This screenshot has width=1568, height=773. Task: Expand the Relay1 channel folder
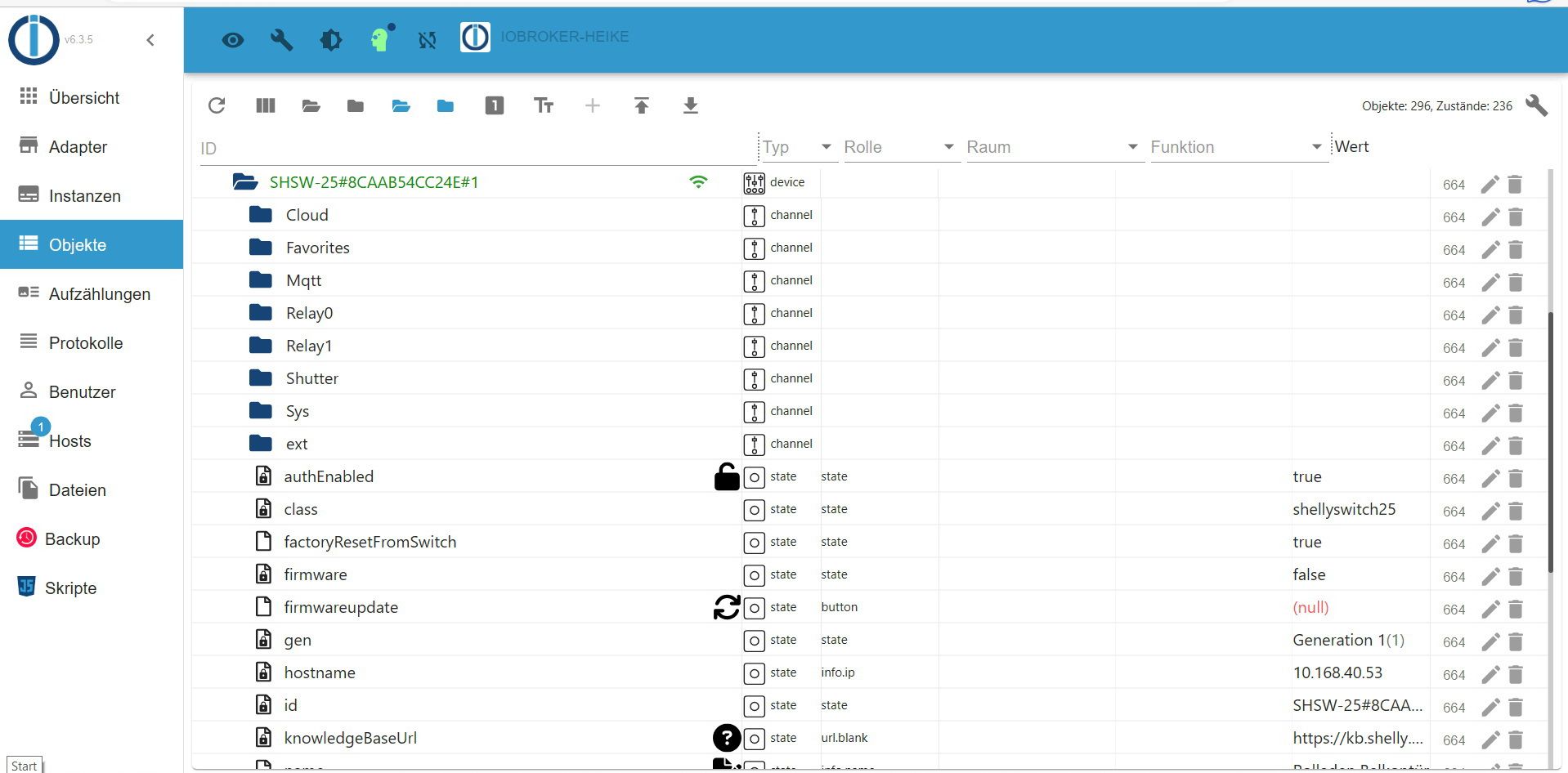261,346
